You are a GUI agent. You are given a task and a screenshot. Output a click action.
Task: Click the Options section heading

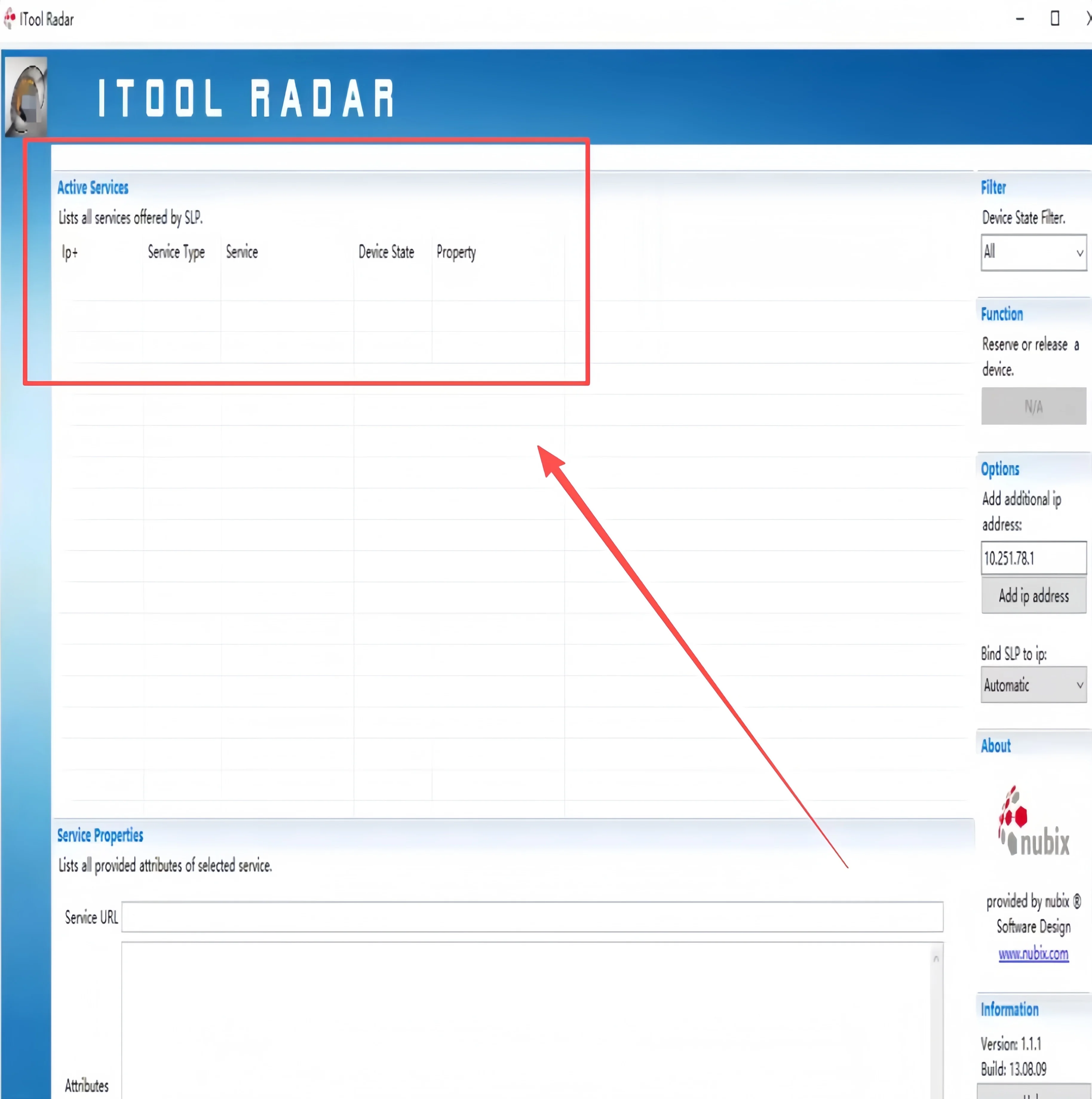tap(1000, 469)
